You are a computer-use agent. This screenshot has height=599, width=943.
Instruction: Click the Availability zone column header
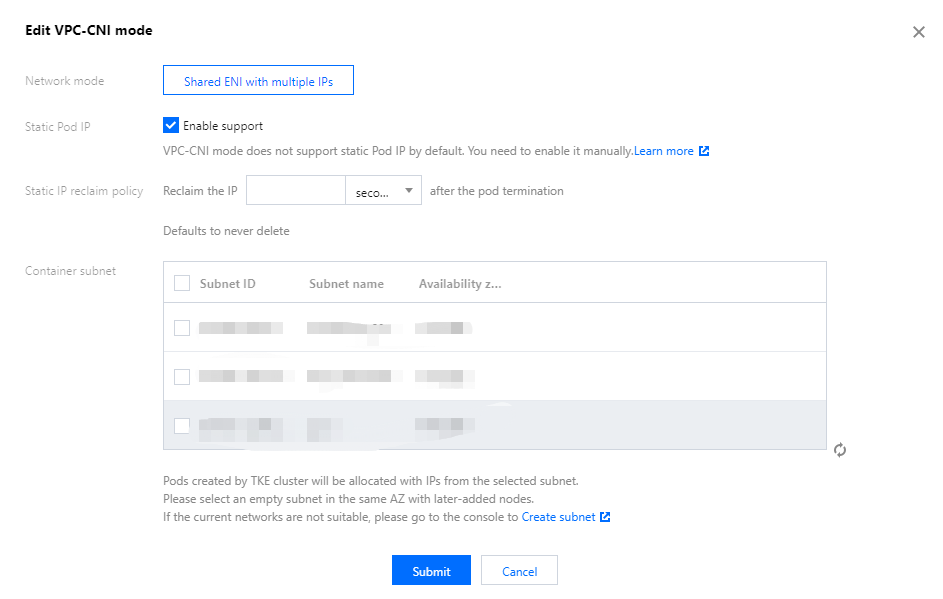(460, 284)
